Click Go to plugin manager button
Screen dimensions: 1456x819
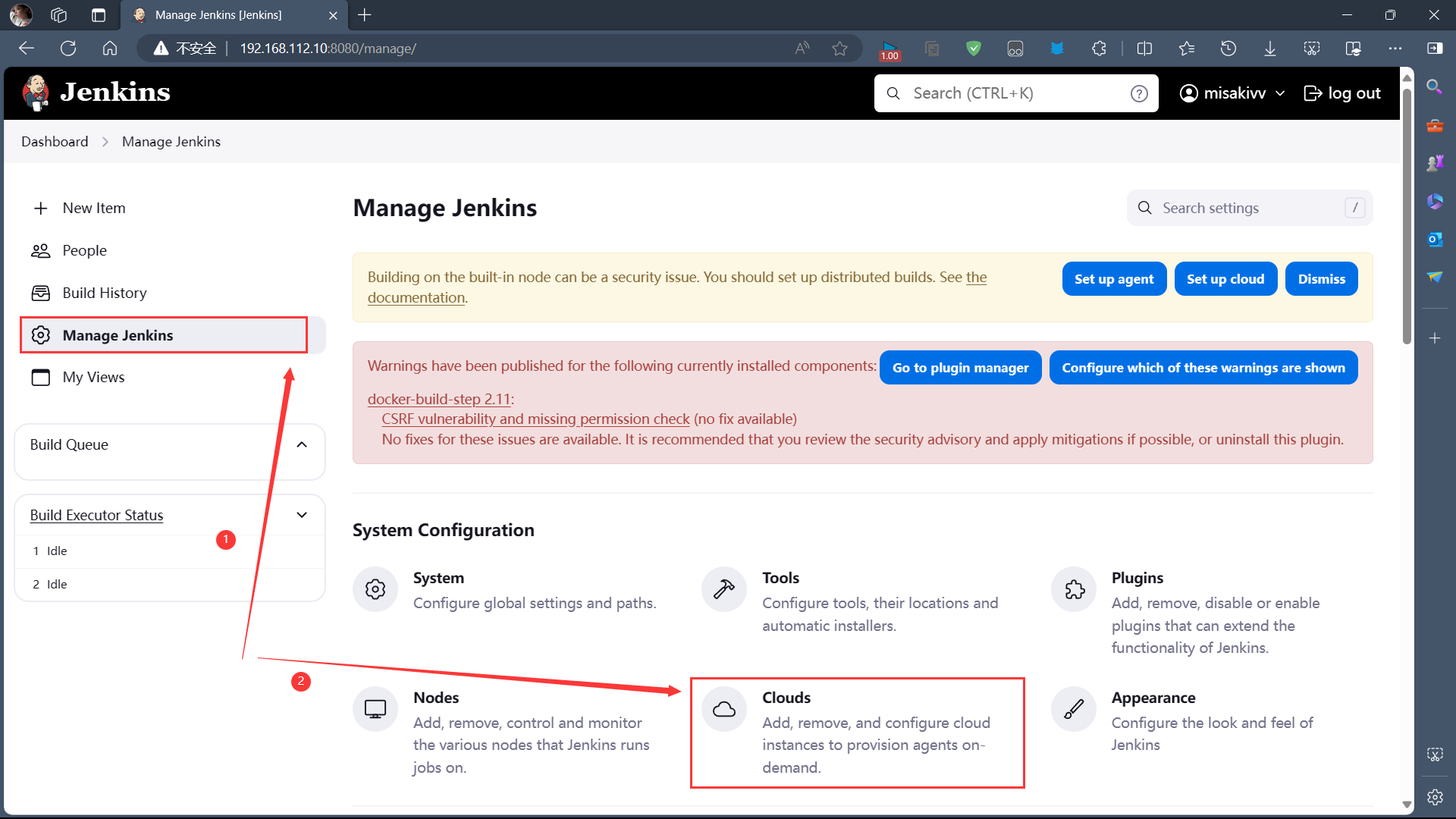(x=960, y=368)
